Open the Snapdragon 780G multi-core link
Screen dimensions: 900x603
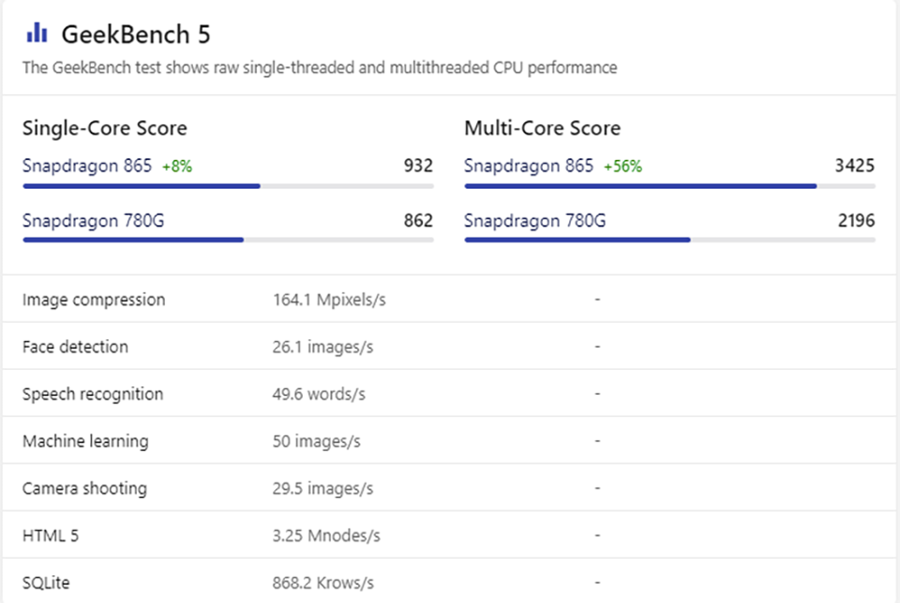[x=534, y=221]
